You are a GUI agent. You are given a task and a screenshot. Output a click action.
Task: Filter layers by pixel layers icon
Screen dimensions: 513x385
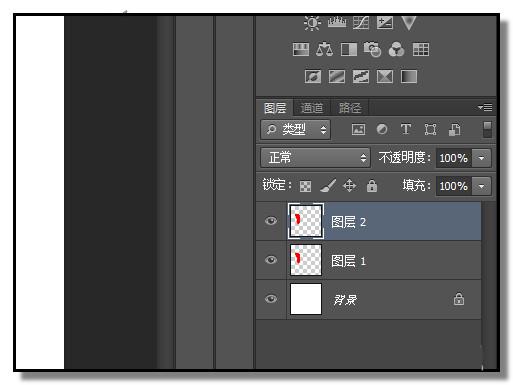click(x=358, y=129)
